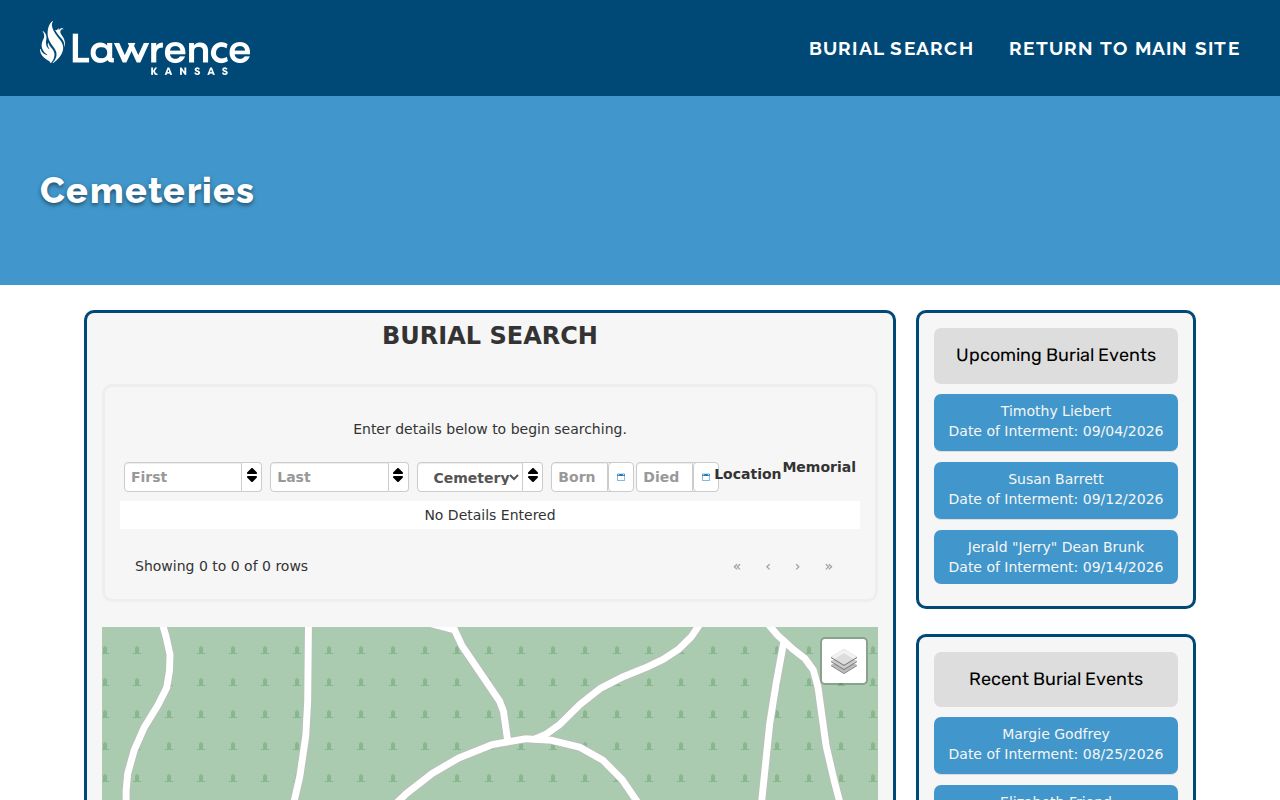Go to the previous results page
Viewport: 1280px width, 800px height.
click(x=768, y=566)
